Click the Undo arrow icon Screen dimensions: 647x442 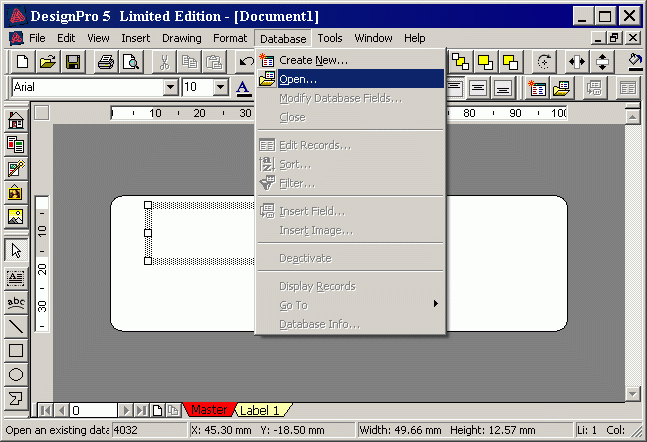tap(246, 62)
